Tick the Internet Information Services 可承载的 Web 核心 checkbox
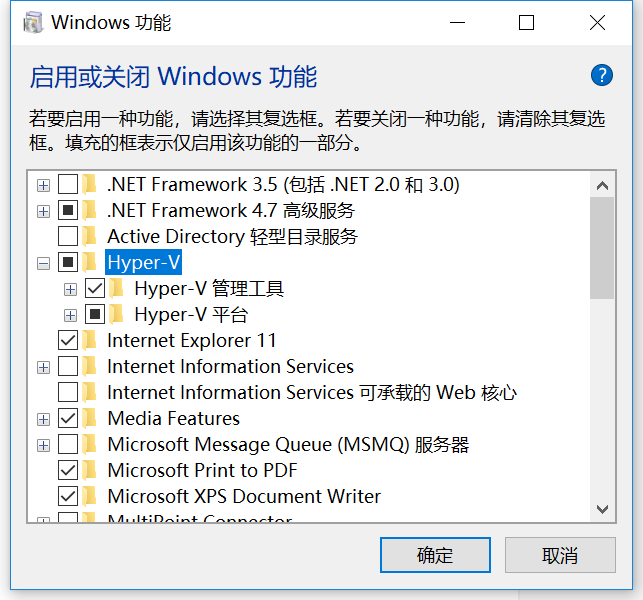Screen dimensions: 643x600 (68, 392)
